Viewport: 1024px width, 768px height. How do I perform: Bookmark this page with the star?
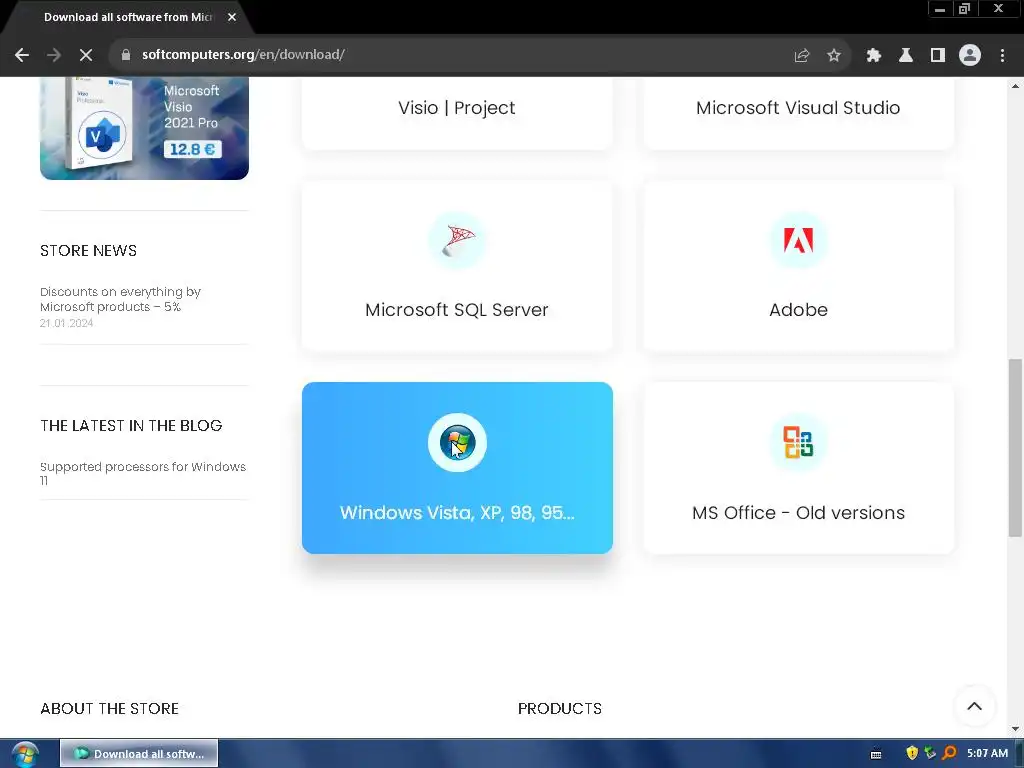tap(834, 56)
